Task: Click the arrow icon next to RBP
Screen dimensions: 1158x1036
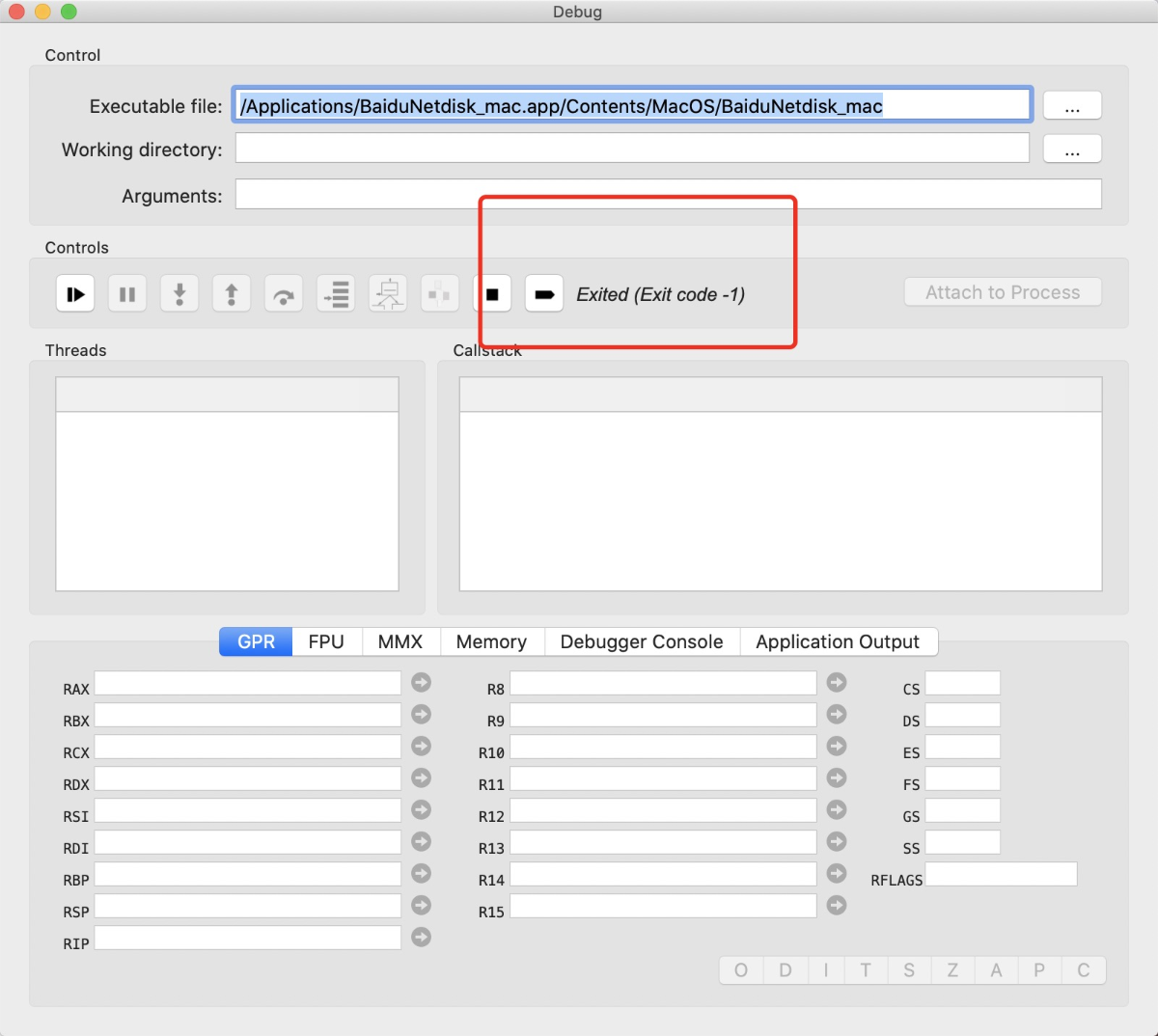Action: click(422, 874)
